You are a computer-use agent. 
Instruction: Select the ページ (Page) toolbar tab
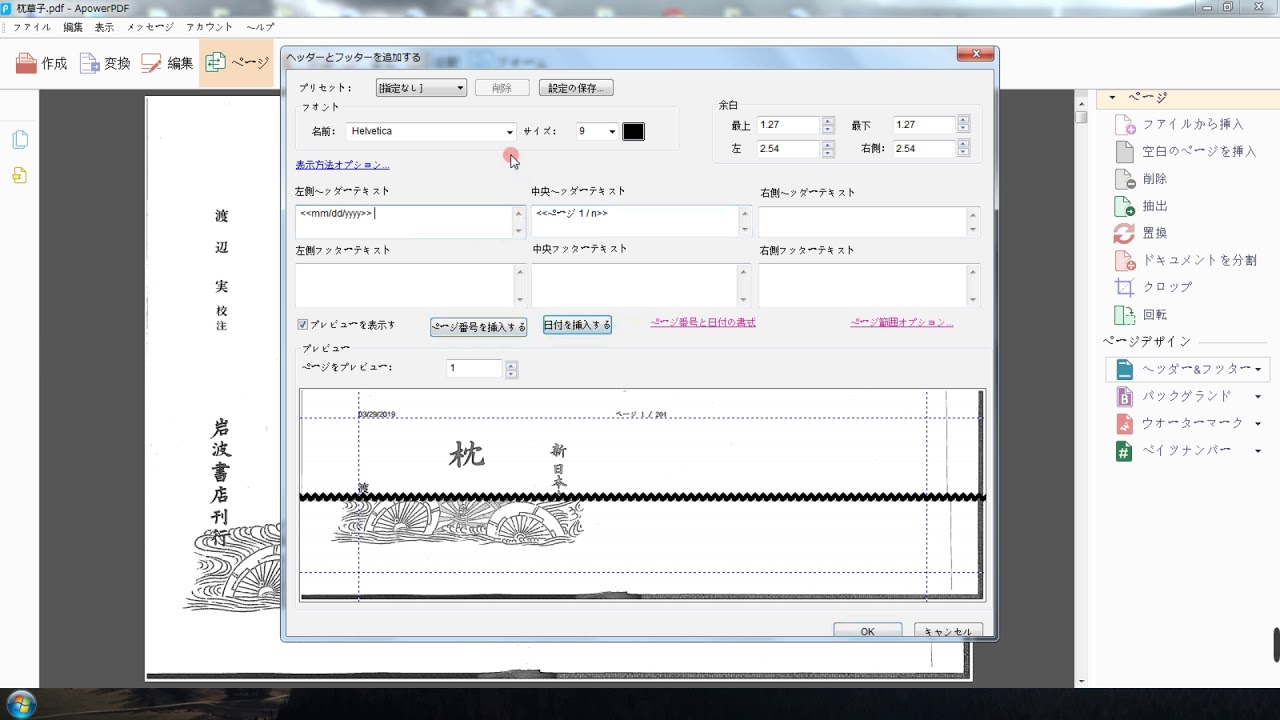click(236, 63)
